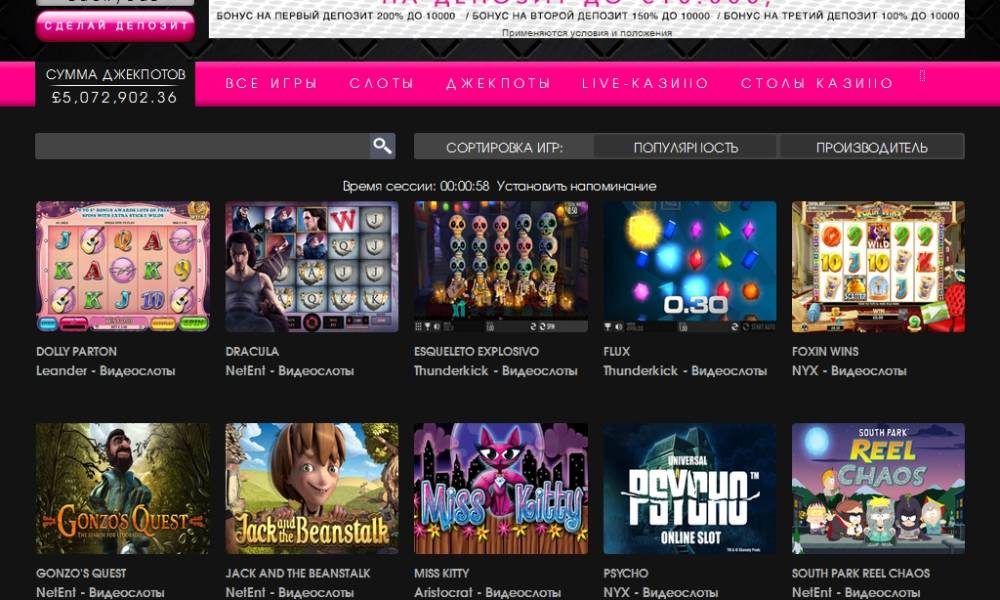This screenshot has width=1000, height=600.
Task: Click NYX - Видеослоты under Psycho
Action: [x=661, y=592]
